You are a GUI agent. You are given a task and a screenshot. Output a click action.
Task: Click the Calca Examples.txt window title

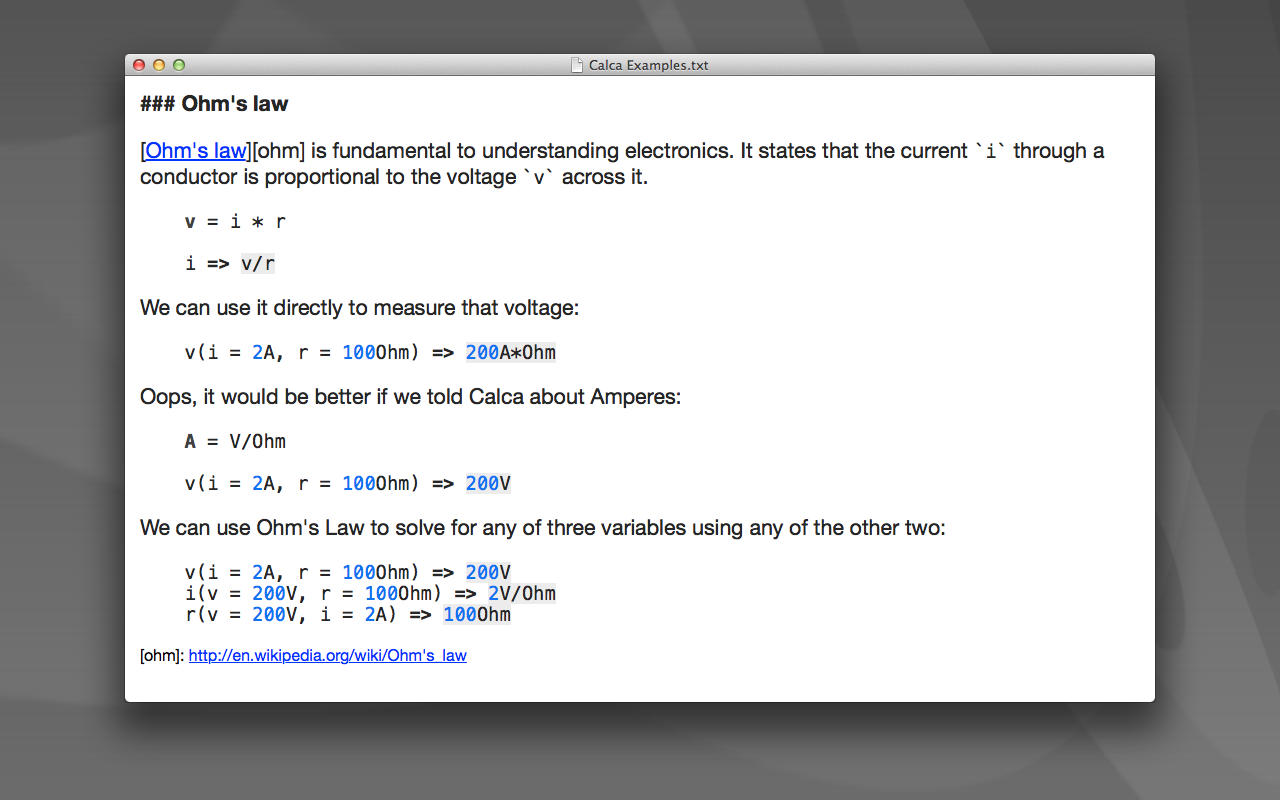point(648,65)
